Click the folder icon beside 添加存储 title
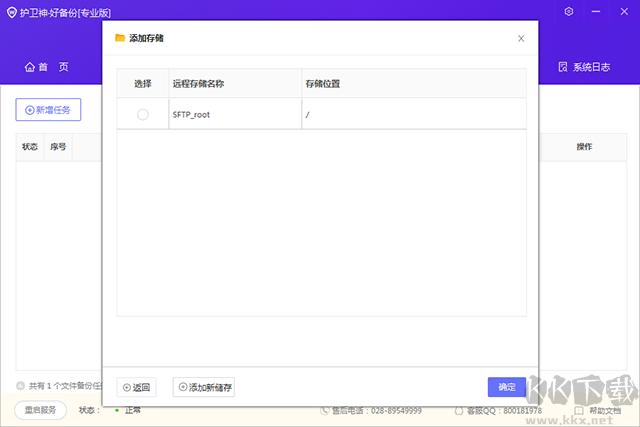 pos(120,38)
